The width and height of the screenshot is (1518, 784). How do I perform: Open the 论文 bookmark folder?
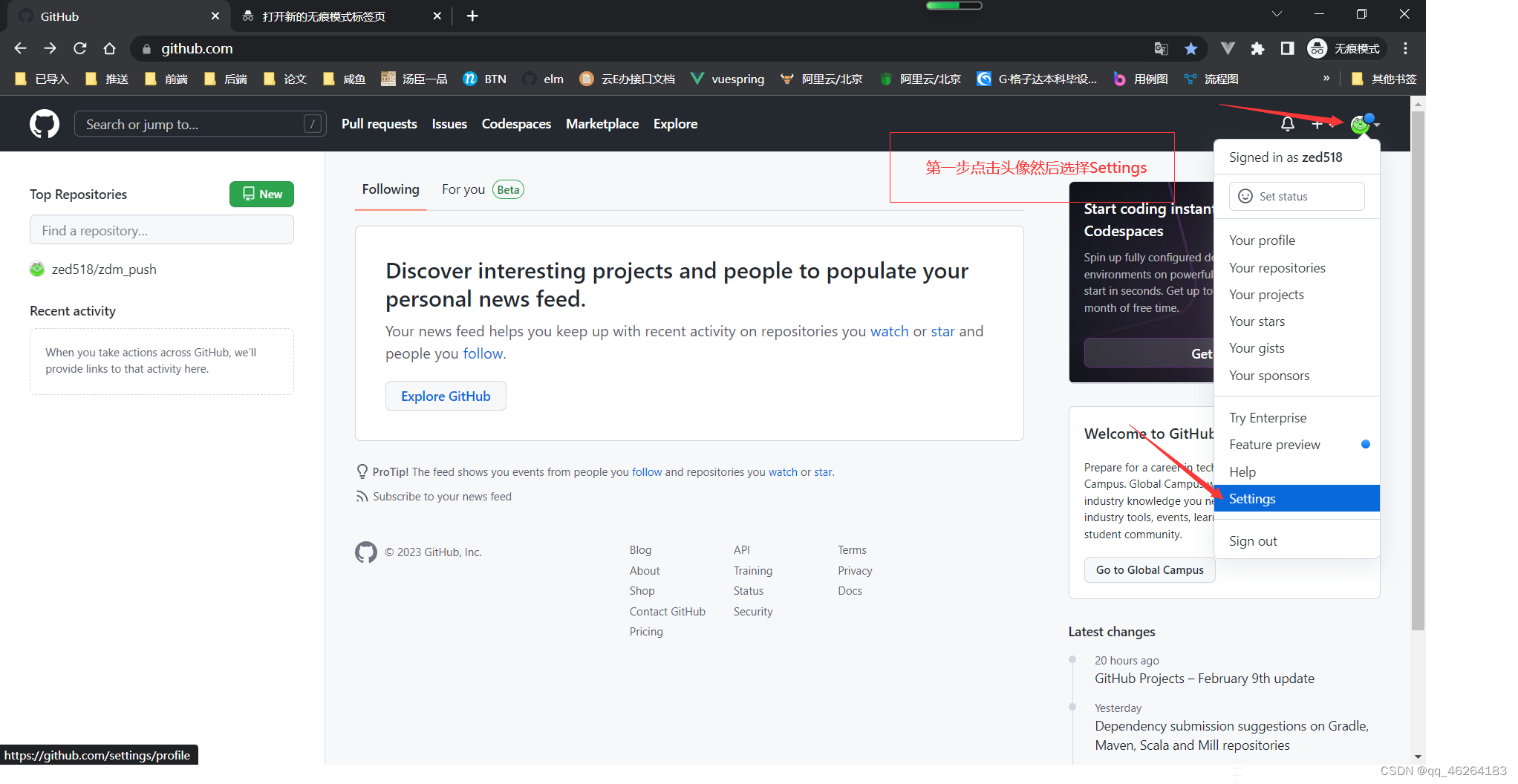(284, 79)
